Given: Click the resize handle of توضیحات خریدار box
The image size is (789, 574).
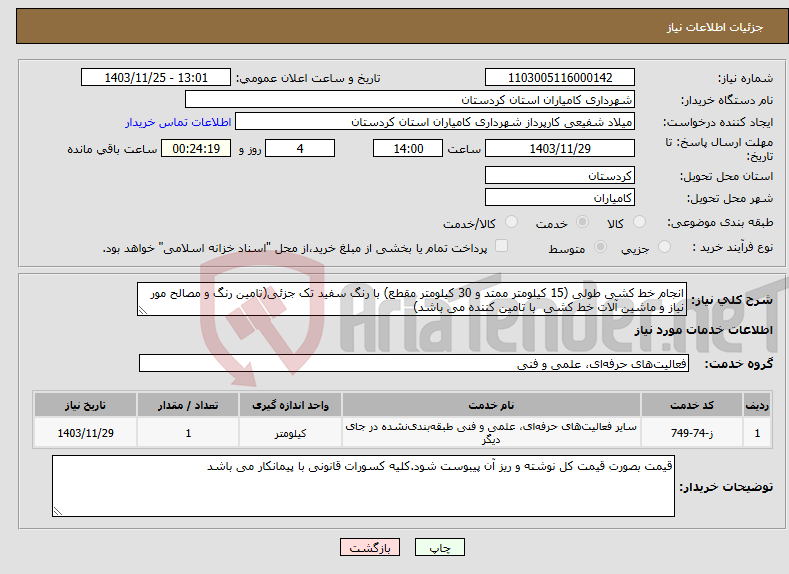Looking at the screenshot, I should (58, 511).
